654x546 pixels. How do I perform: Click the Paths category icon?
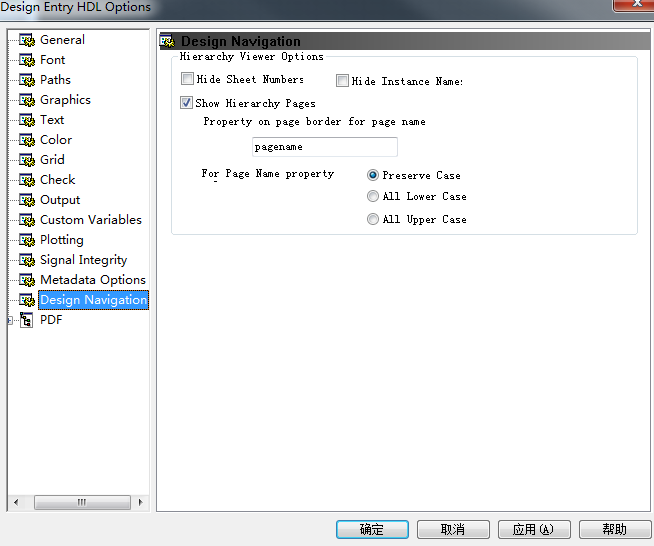pos(27,80)
